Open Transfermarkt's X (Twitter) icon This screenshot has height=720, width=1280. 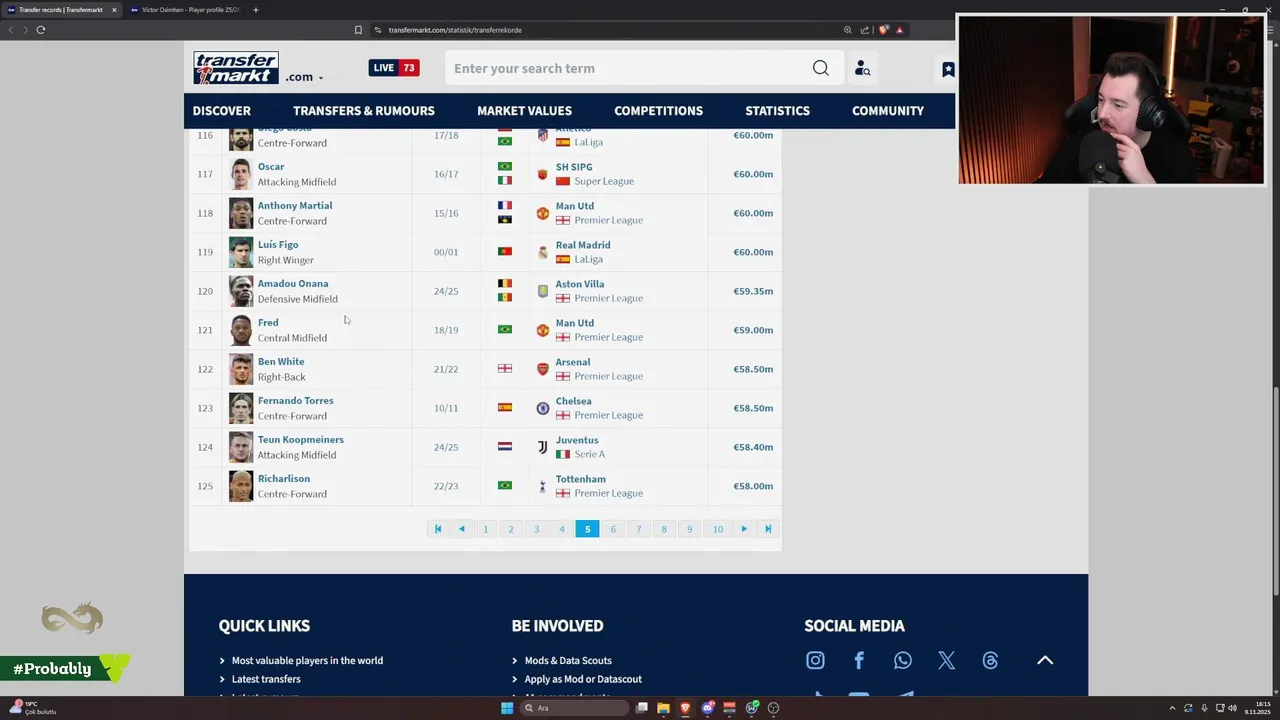coord(946,660)
